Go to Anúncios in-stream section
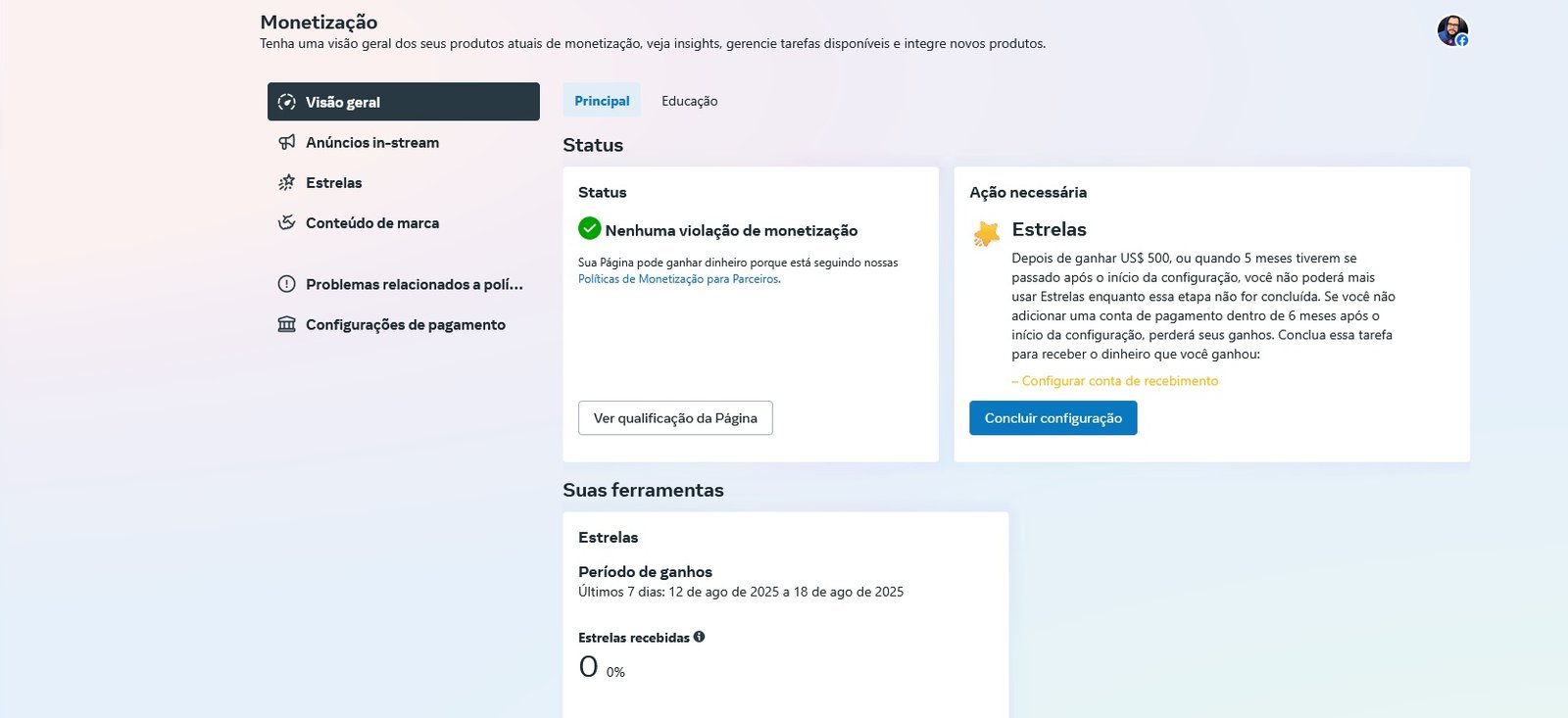The height and width of the screenshot is (718, 1568). click(404, 142)
